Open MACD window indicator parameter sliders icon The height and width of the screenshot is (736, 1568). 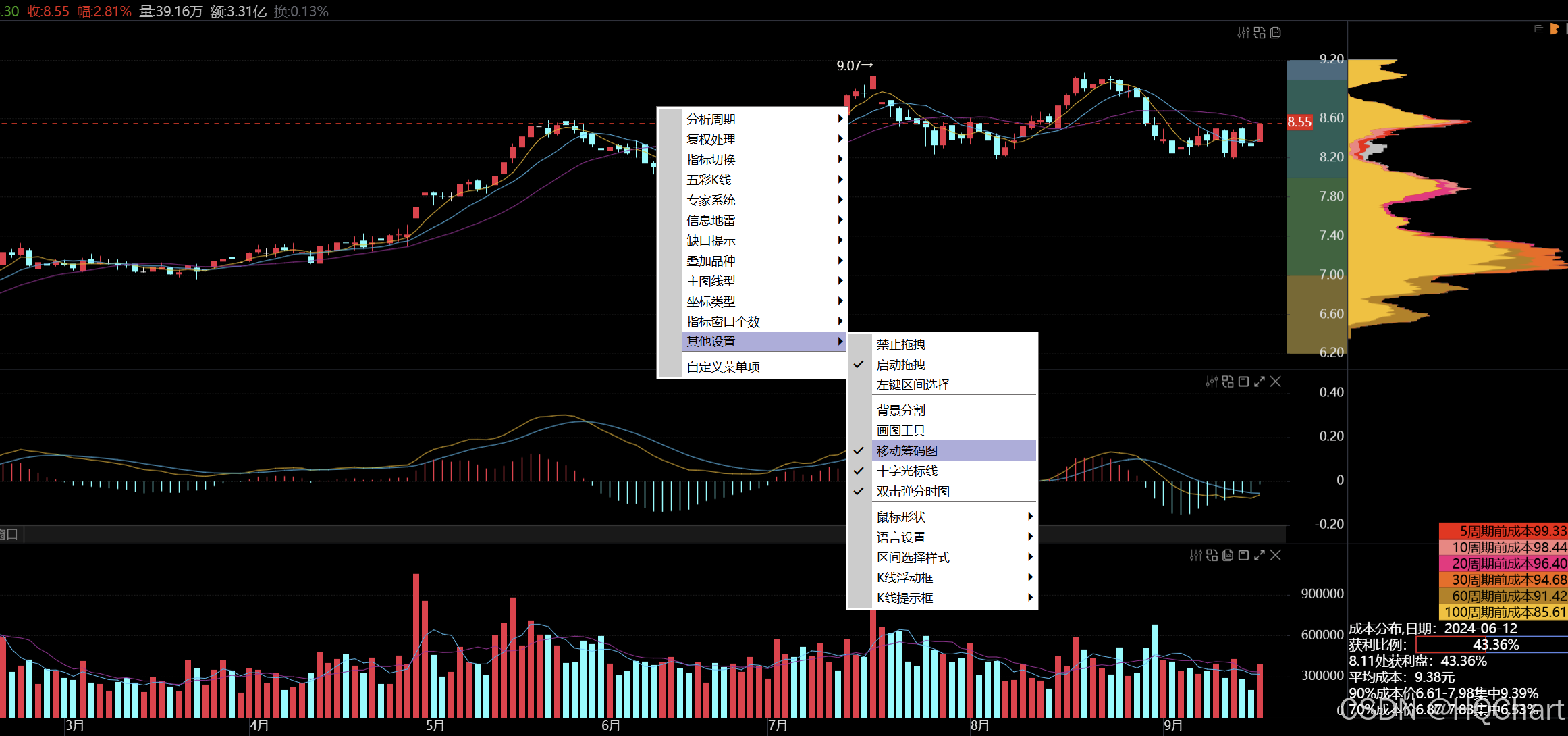point(1212,382)
